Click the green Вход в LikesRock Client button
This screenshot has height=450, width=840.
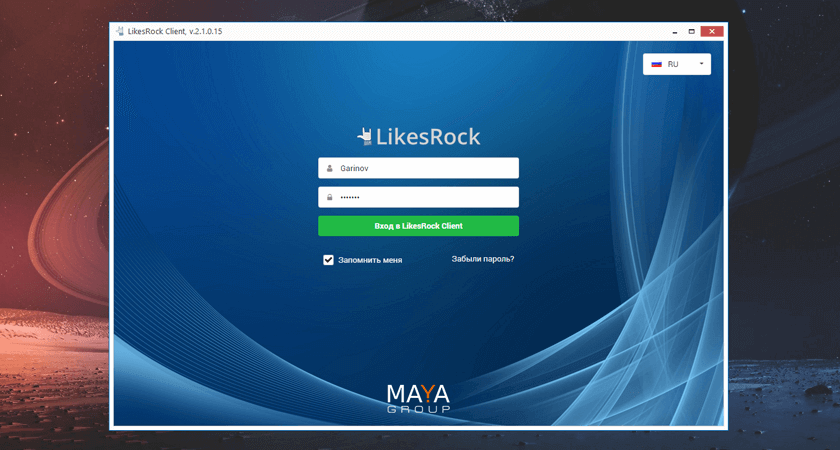[x=418, y=226]
